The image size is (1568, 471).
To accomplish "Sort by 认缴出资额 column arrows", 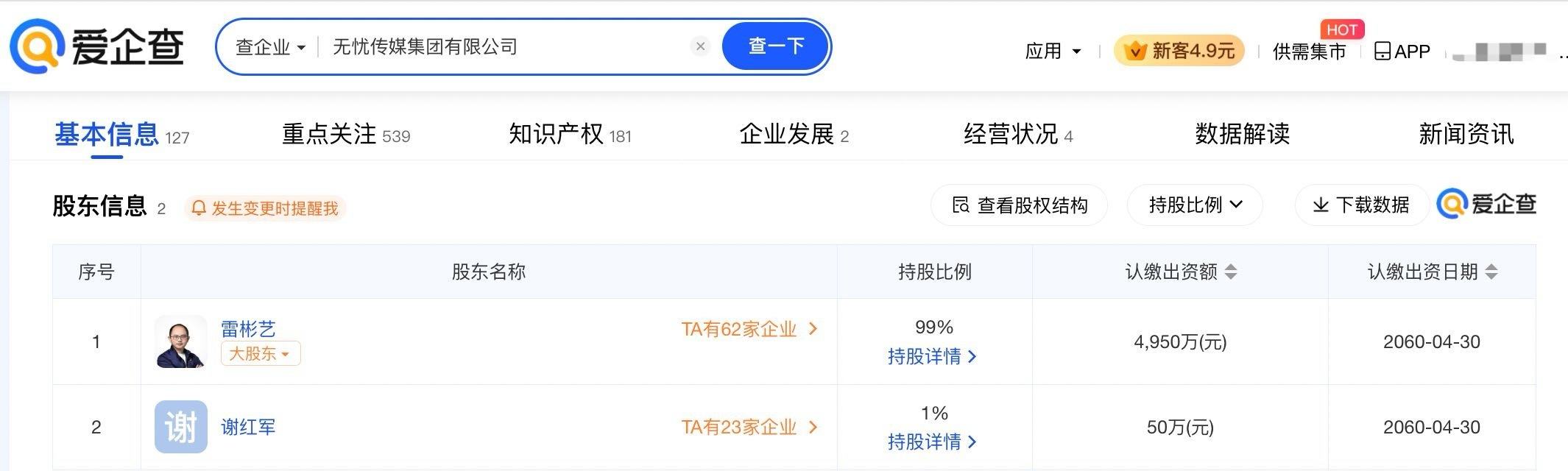I will click(x=1231, y=272).
